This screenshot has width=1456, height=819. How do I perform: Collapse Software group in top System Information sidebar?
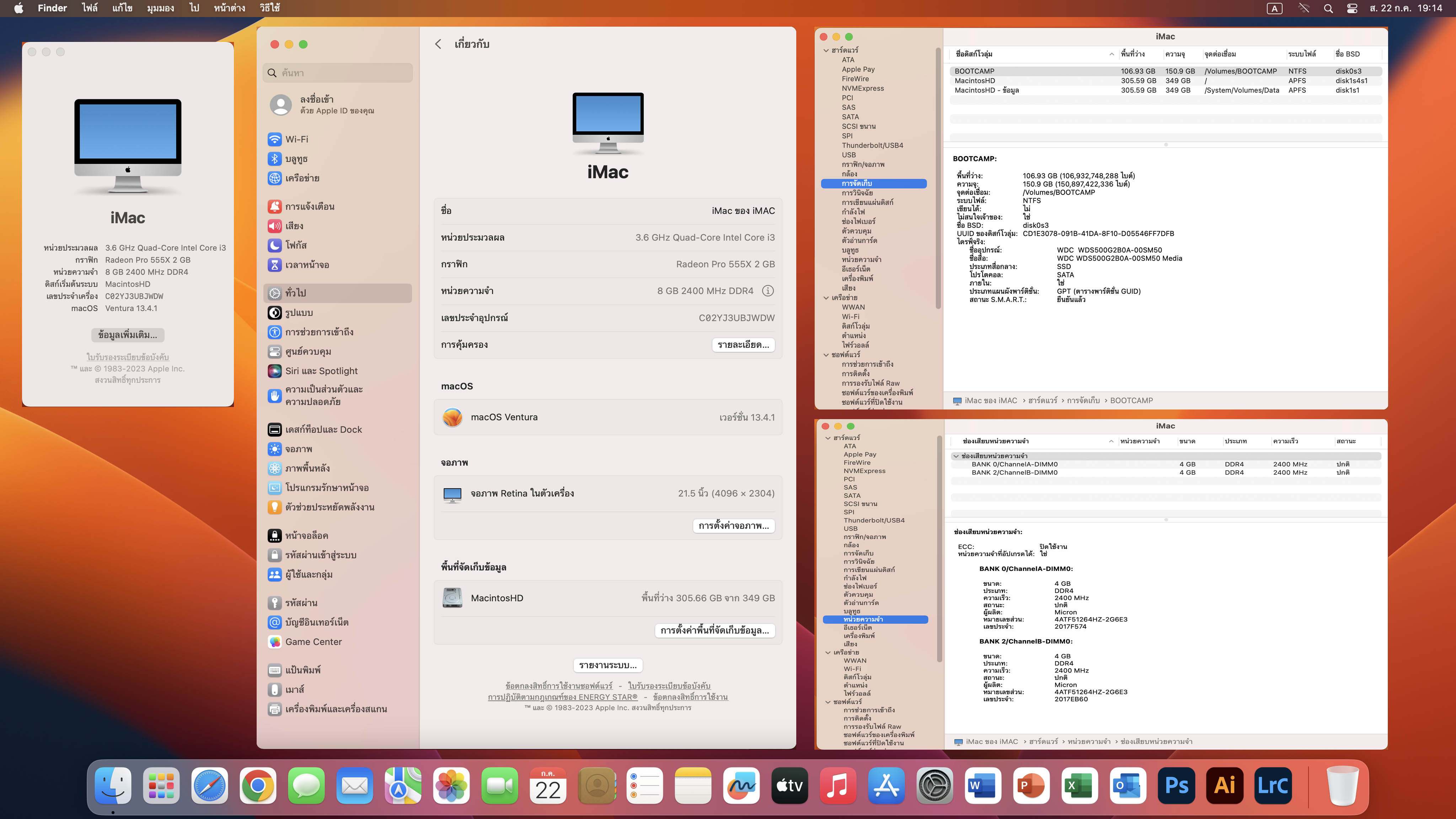[x=826, y=355]
